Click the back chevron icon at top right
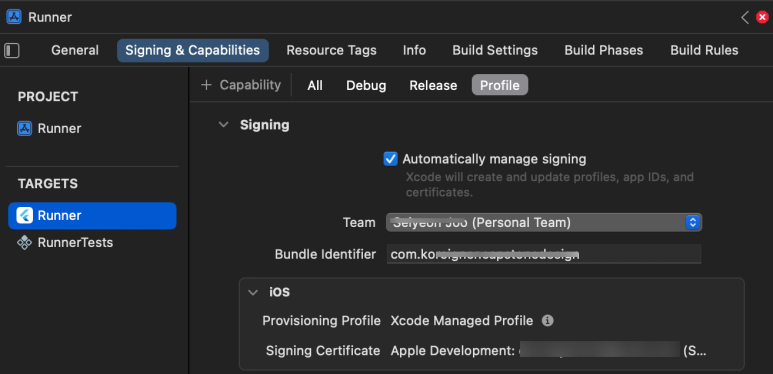This screenshot has height=374, width=773. coord(745,17)
